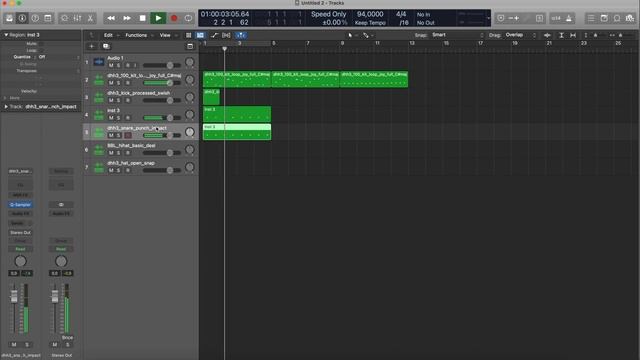This screenshot has width=640, height=360.
Task: Open the Q-Sampler instrument slot
Action: click(20, 204)
